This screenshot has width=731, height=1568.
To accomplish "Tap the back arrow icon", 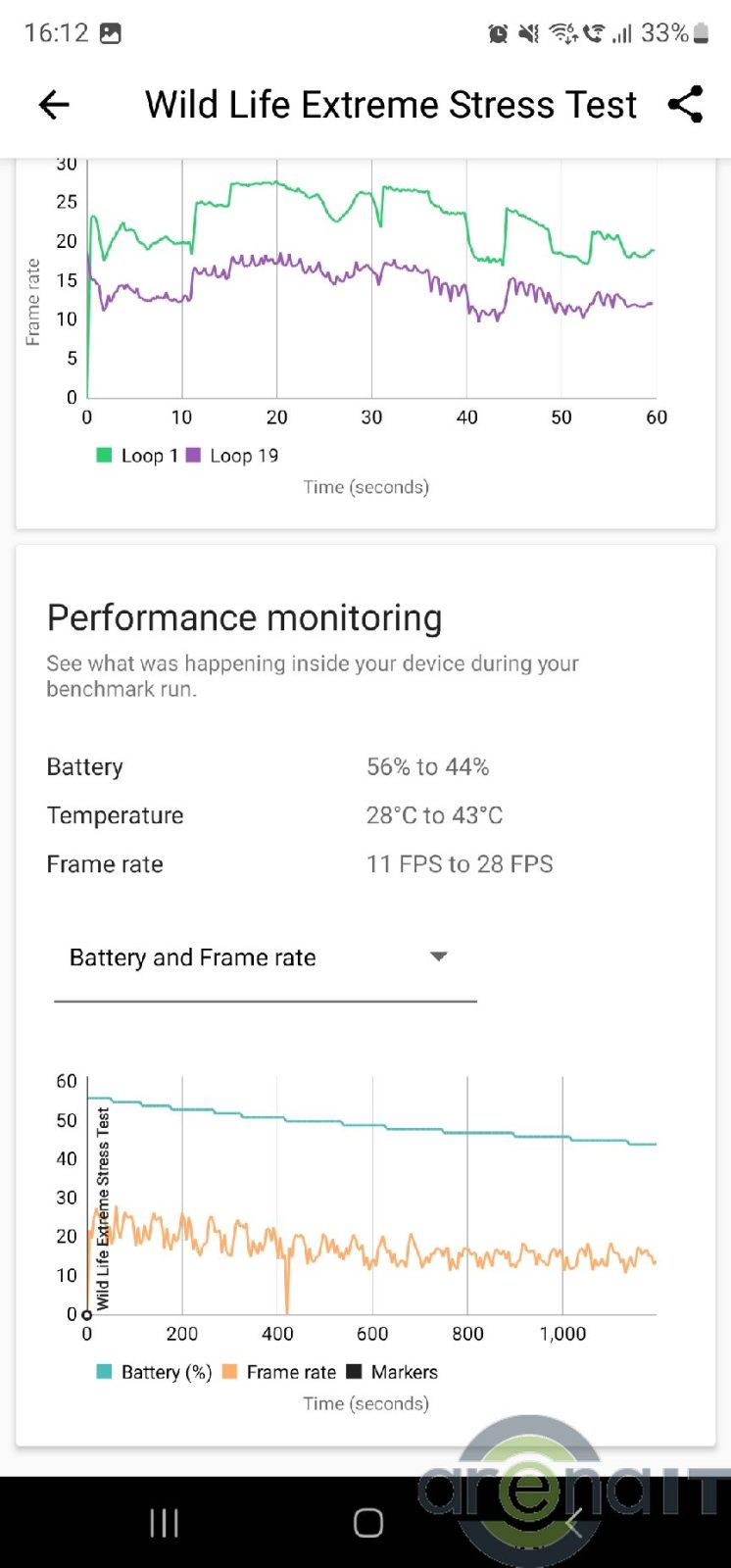I will click(x=54, y=105).
